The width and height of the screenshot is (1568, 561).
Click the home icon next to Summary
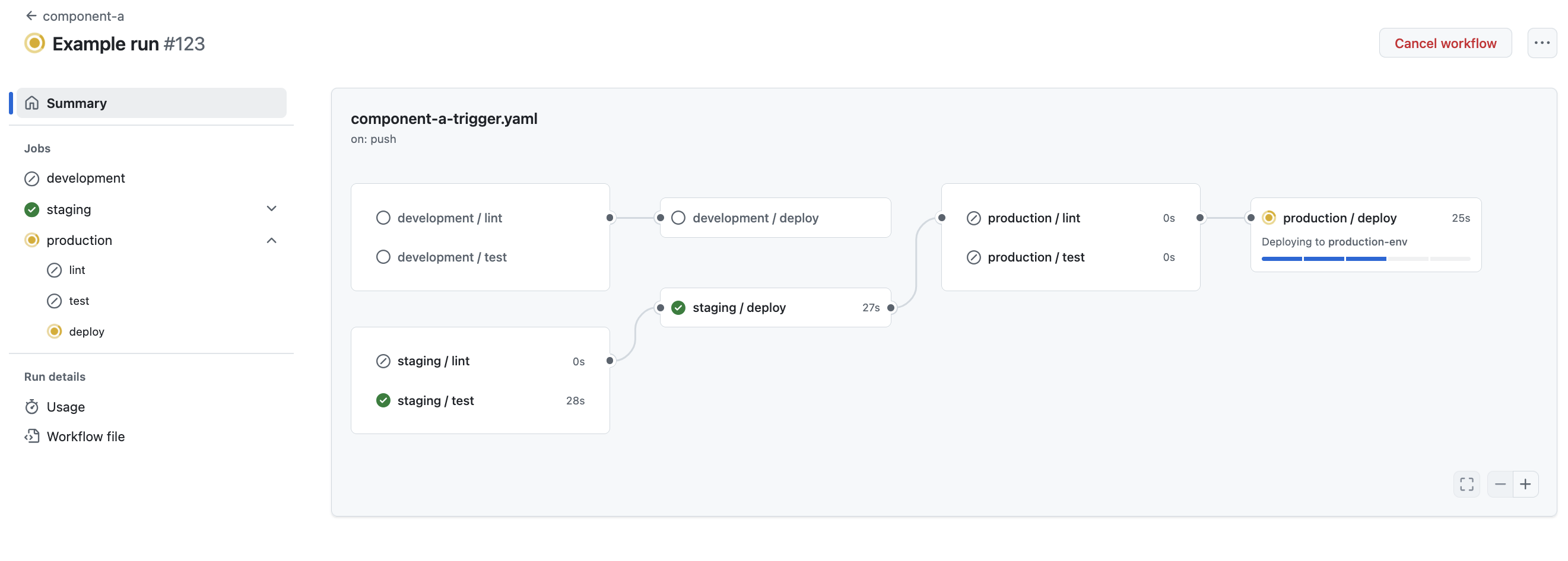tap(31, 103)
